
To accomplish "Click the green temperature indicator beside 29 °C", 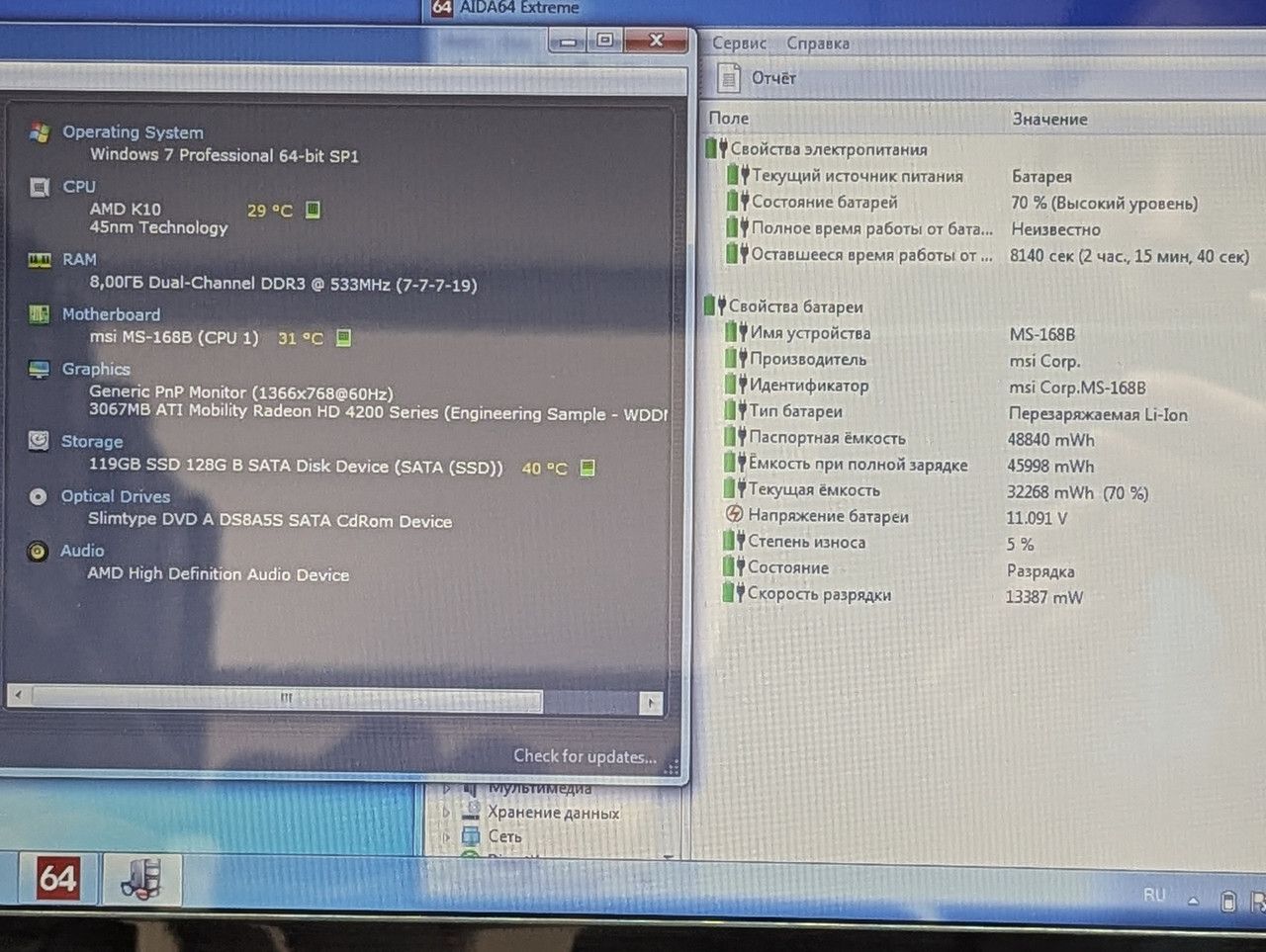I will (x=313, y=210).
